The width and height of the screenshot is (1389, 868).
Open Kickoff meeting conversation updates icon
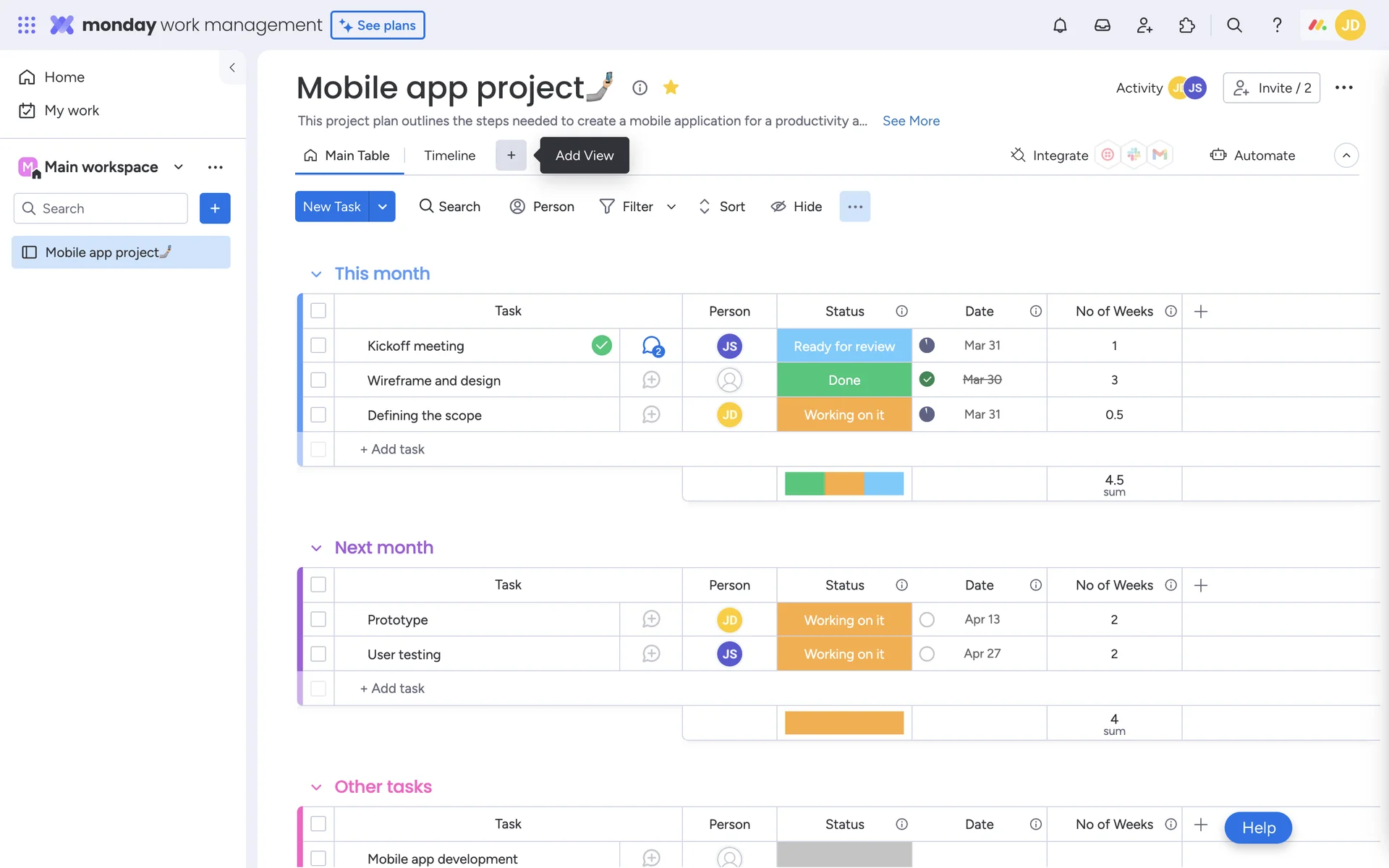point(652,346)
